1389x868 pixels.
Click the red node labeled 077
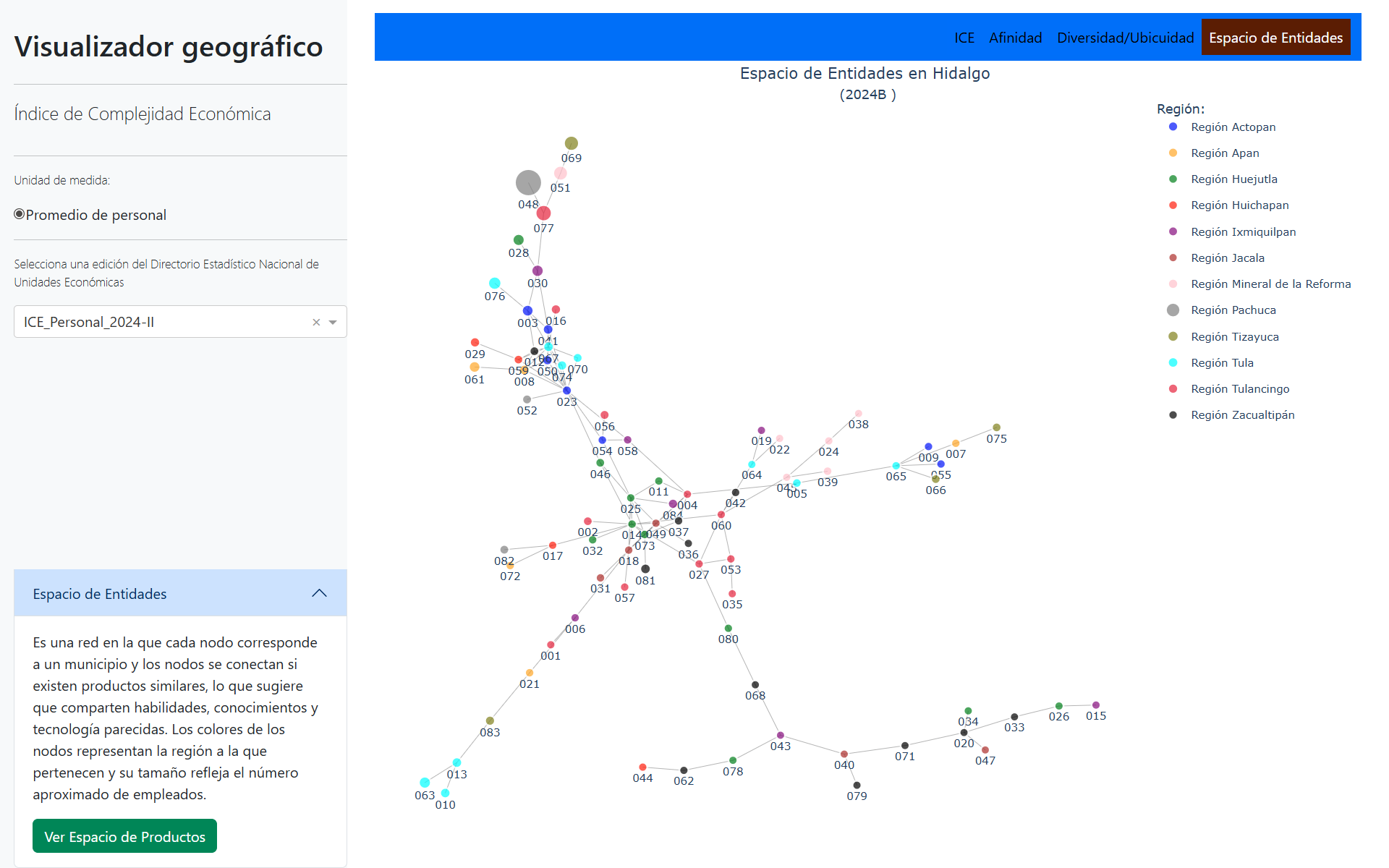coord(543,213)
